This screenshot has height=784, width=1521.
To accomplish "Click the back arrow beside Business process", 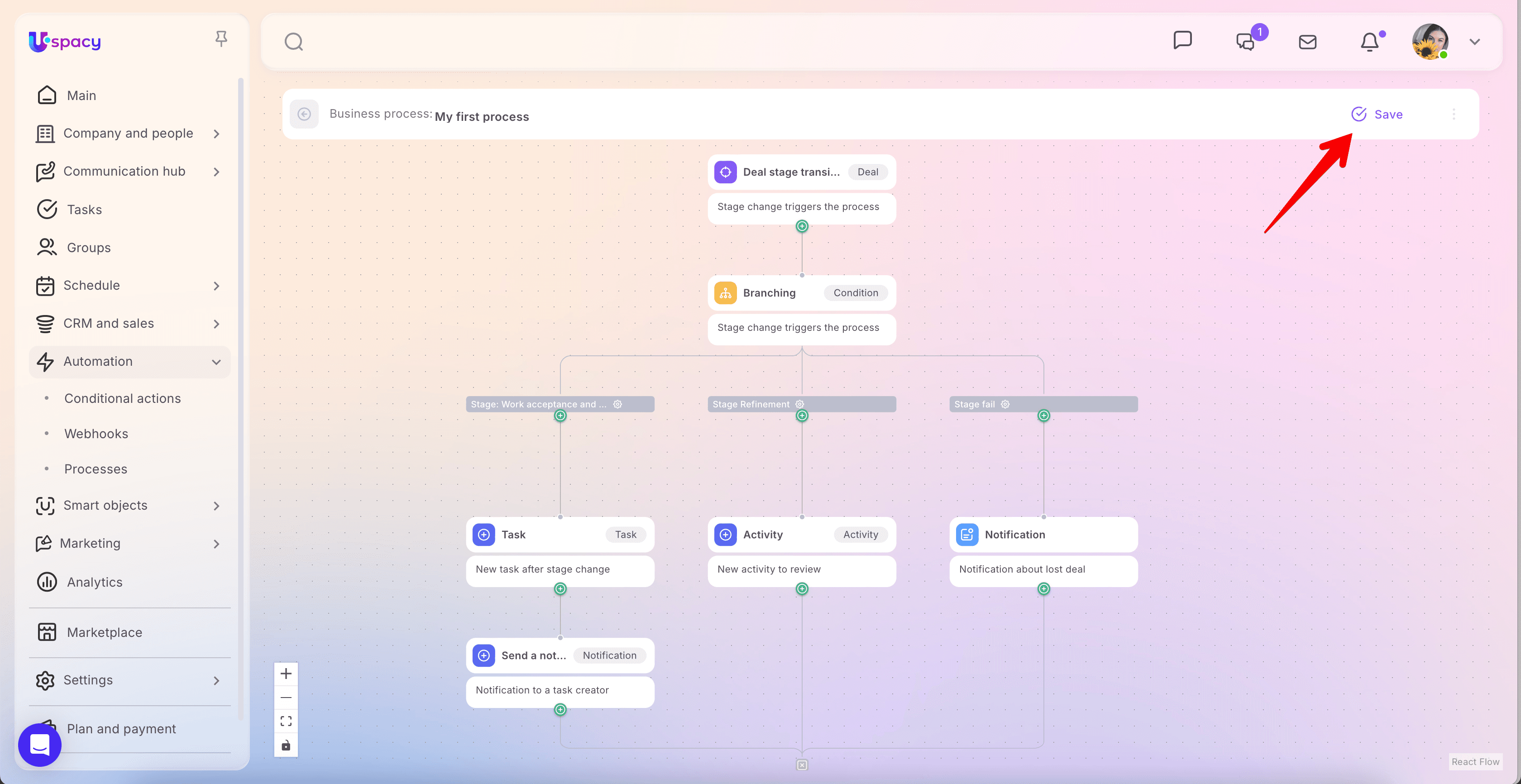I will pos(304,114).
